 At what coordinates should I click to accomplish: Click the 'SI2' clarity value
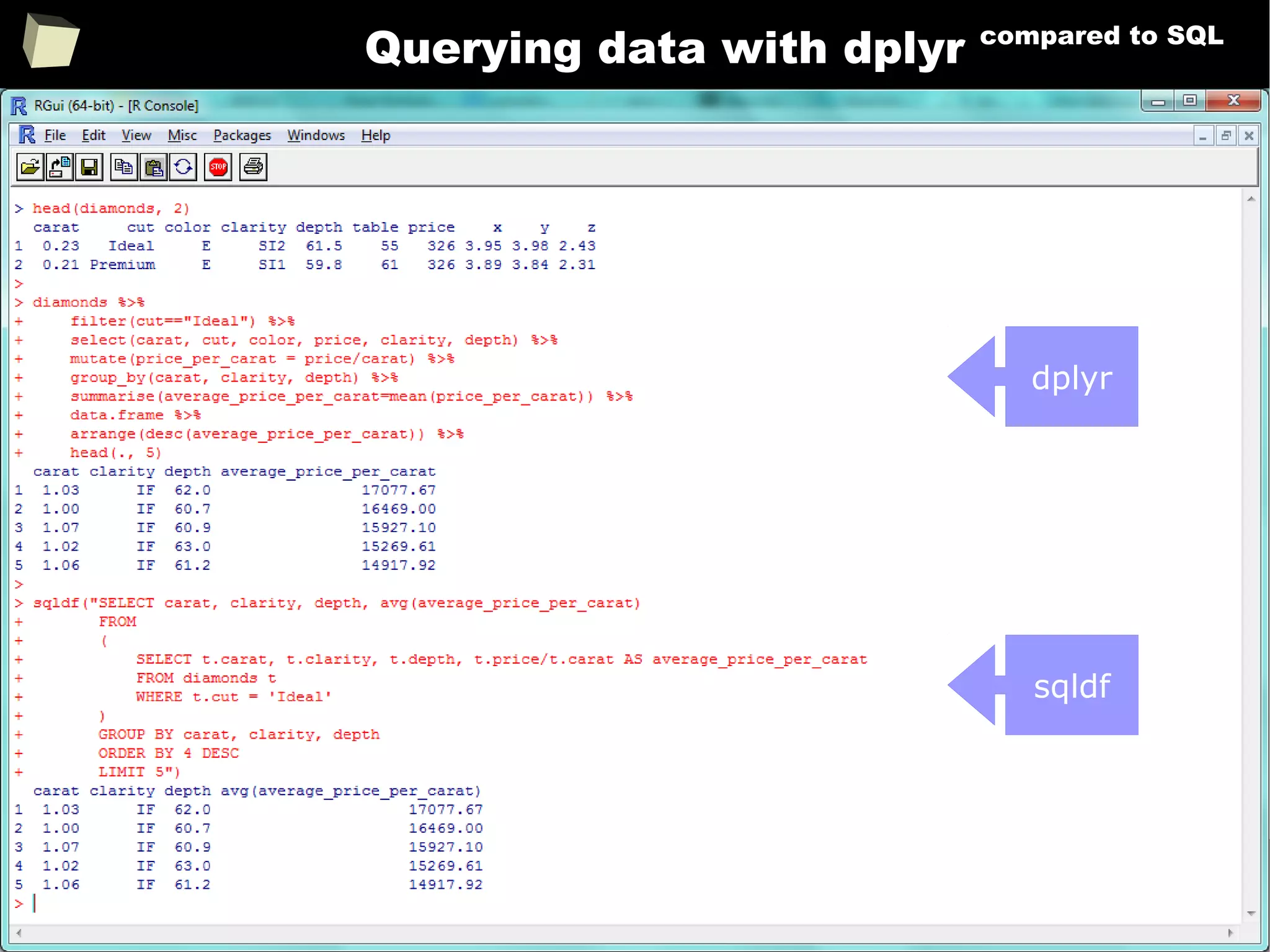272,246
